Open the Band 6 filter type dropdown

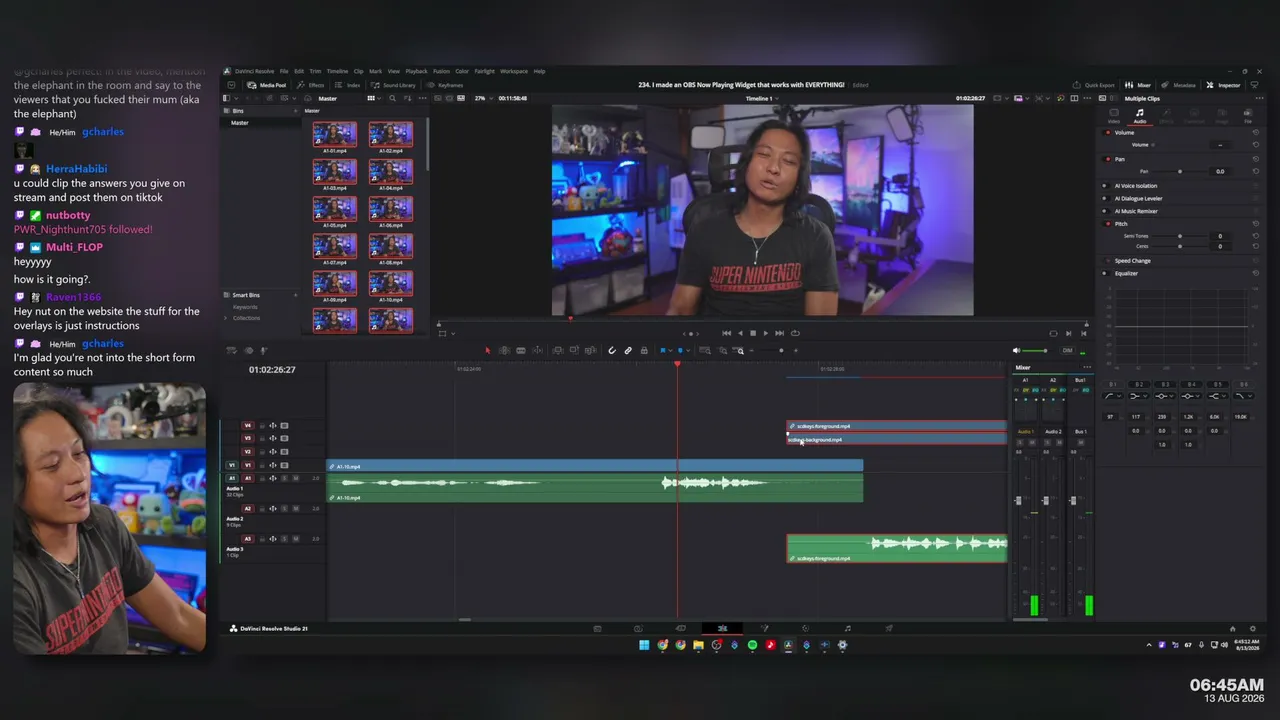tap(1242, 396)
